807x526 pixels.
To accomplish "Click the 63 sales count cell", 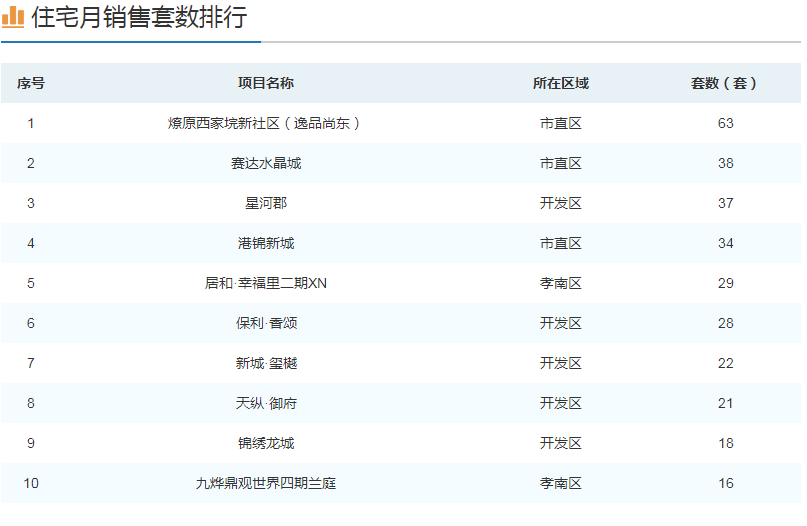I will click(725, 123).
